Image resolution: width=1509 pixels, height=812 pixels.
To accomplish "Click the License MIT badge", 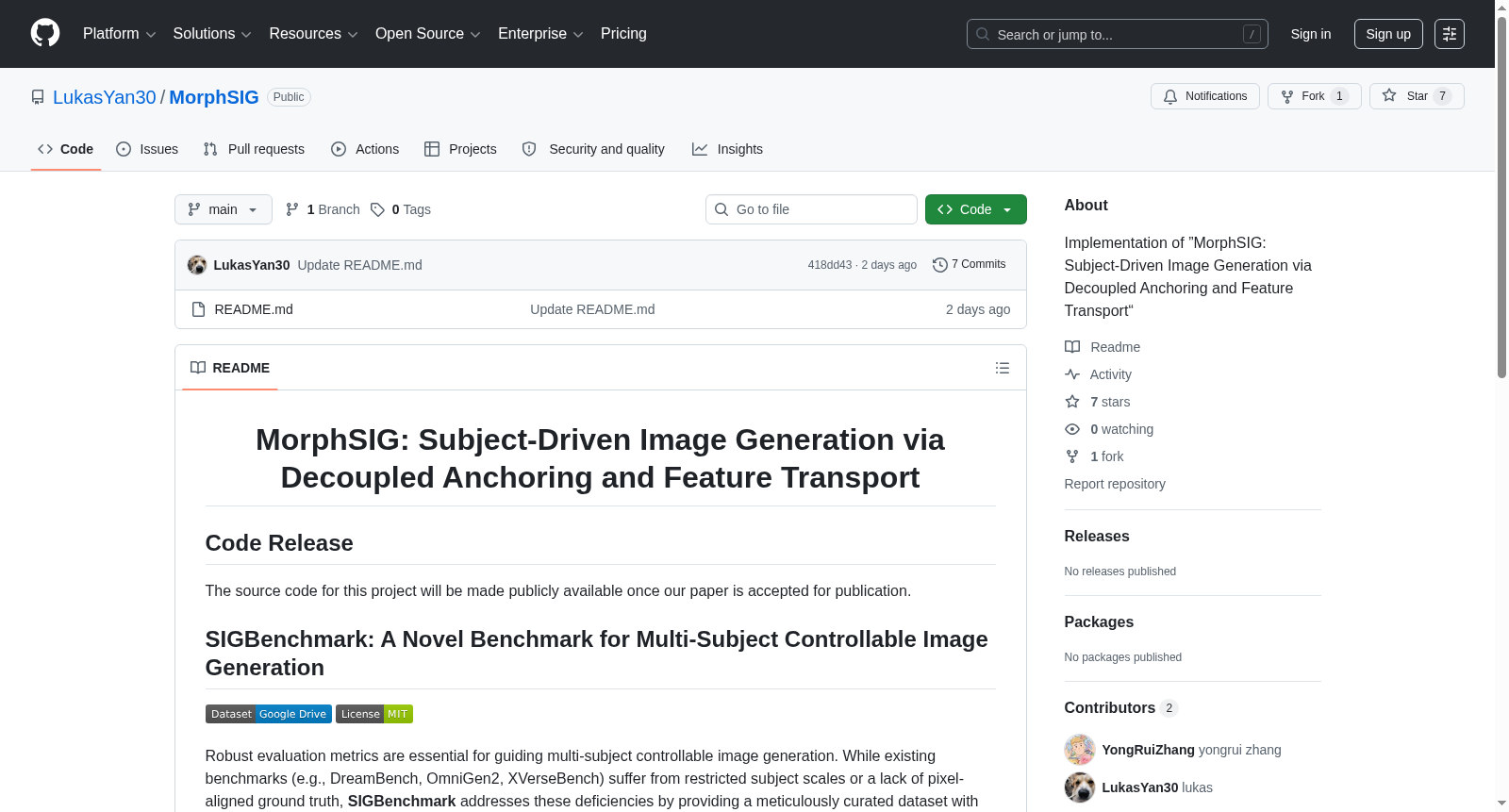I will pos(374,714).
